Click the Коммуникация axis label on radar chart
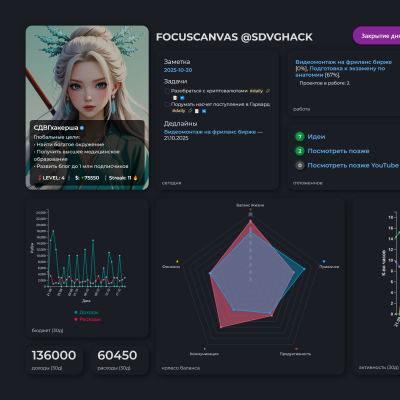This screenshot has width=400, height=400. tap(204, 354)
